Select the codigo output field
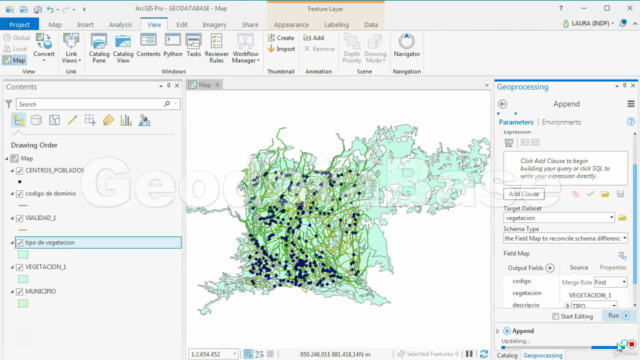The height and width of the screenshot is (360, 640). coord(522,281)
